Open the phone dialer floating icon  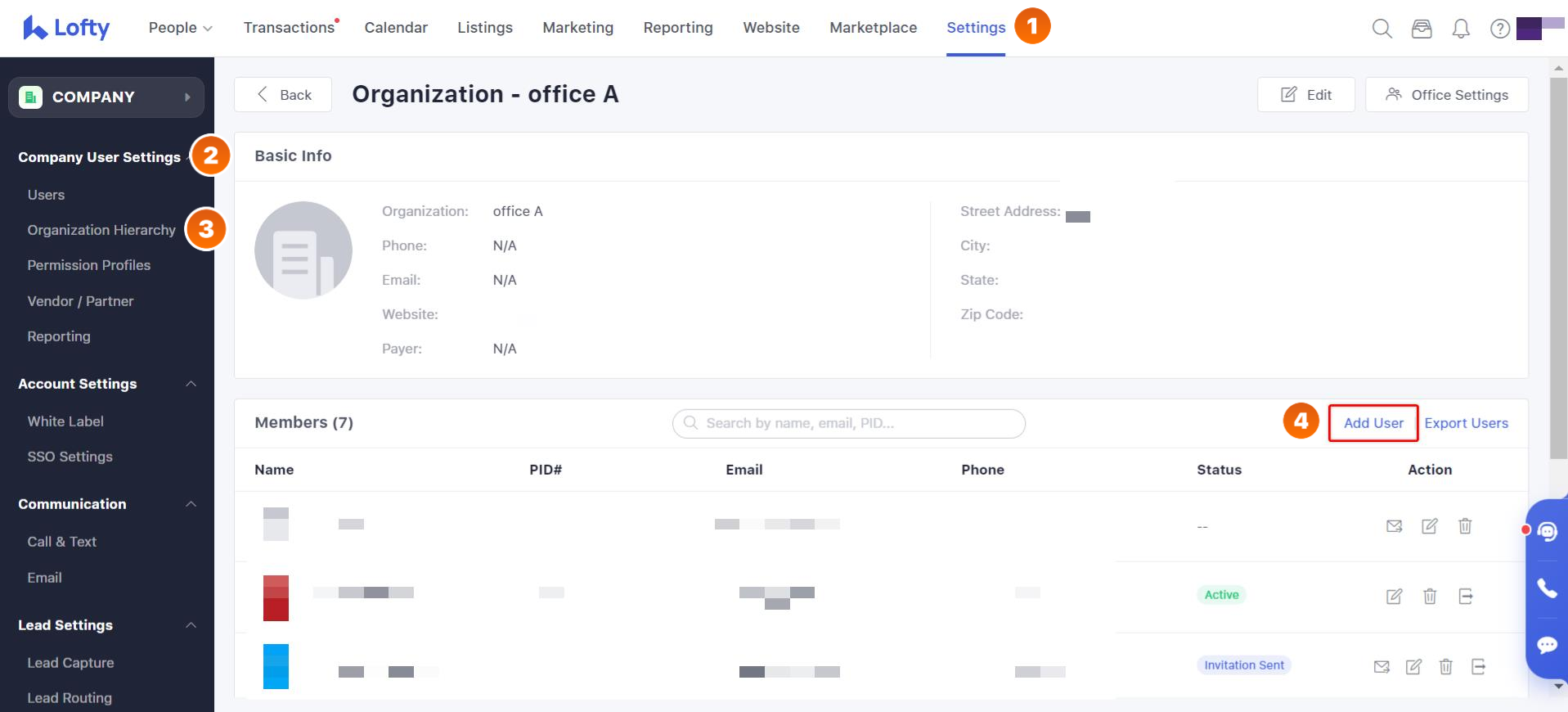(1547, 588)
